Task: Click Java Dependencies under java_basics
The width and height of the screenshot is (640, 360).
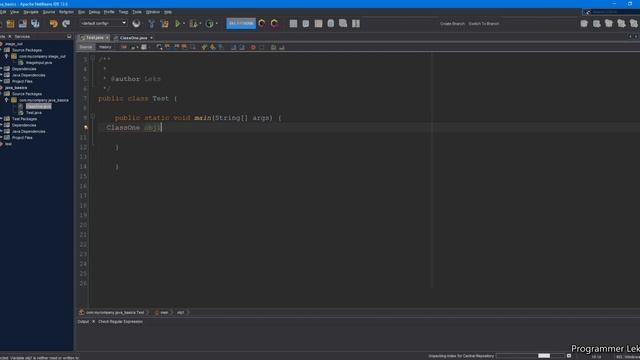Action: [x=29, y=131]
